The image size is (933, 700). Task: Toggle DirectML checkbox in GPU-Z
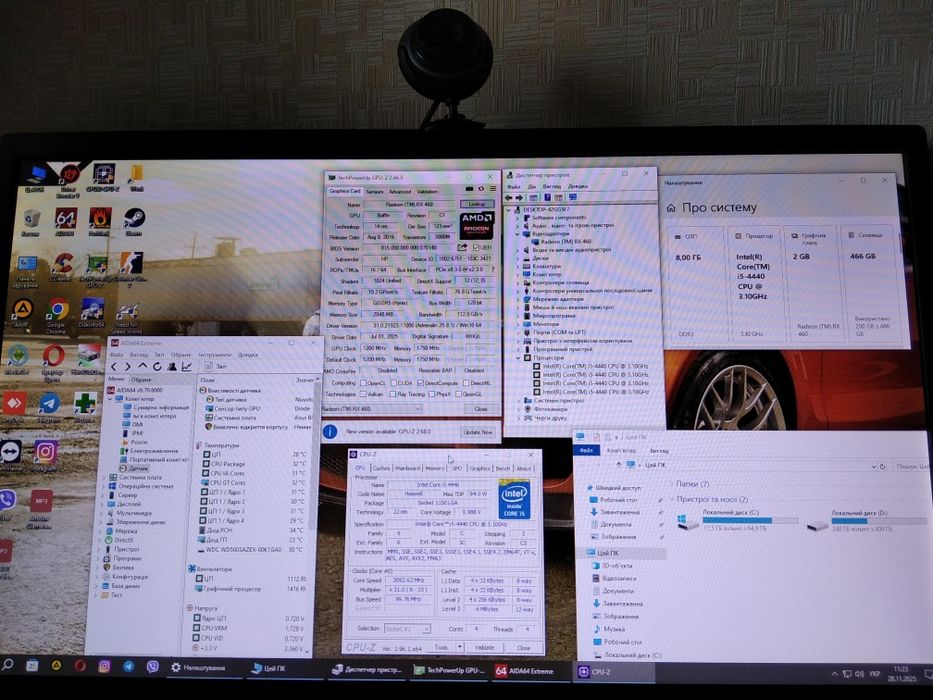coord(466,383)
